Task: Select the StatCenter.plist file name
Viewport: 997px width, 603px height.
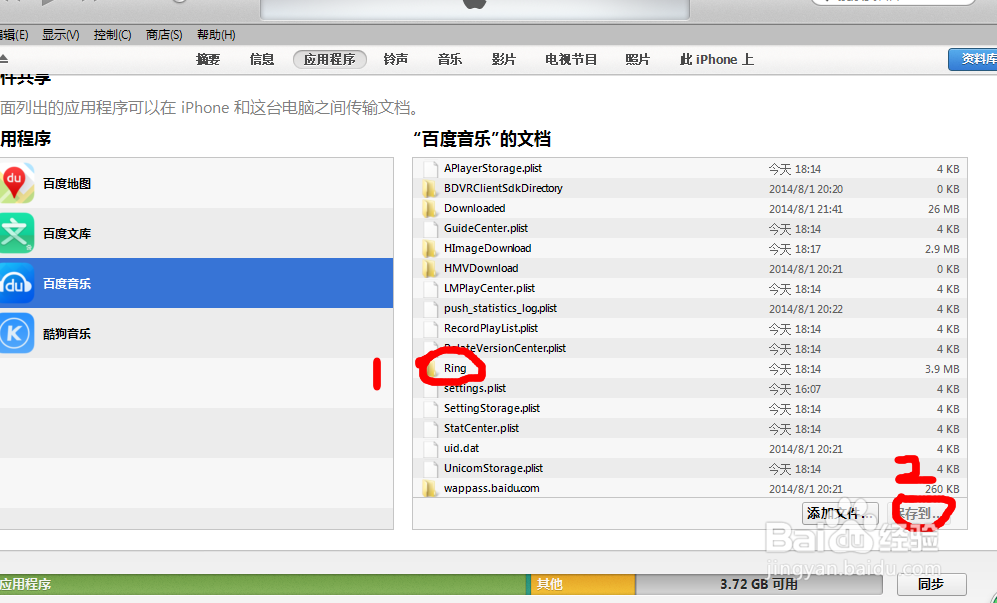Action: click(x=481, y=428)
